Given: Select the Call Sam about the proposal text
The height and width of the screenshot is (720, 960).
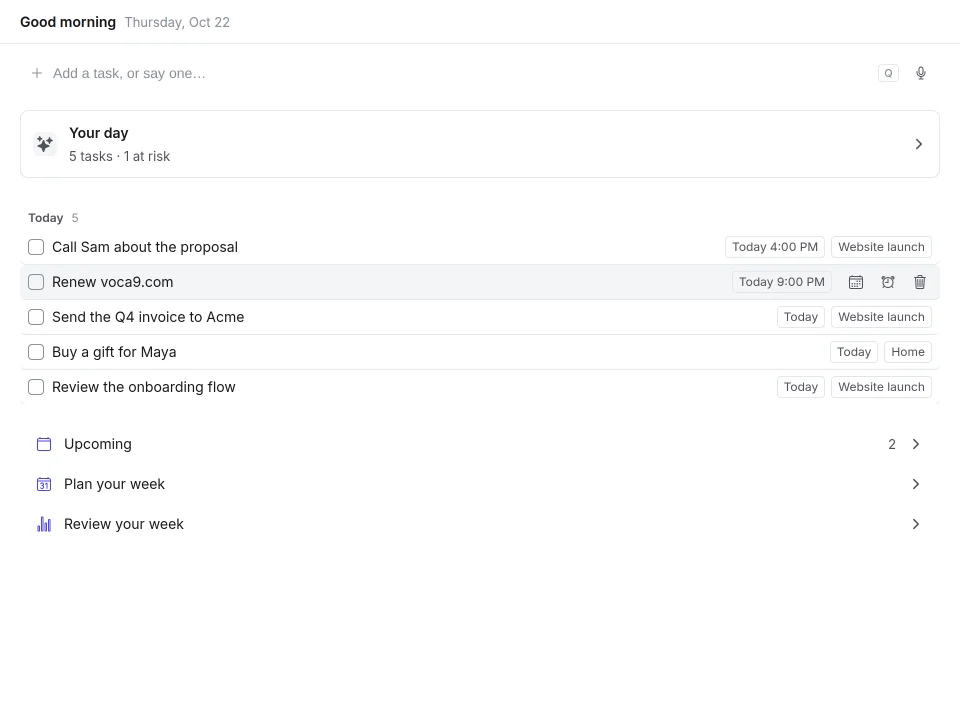Looking at the screenshot, I should (145, 247).
